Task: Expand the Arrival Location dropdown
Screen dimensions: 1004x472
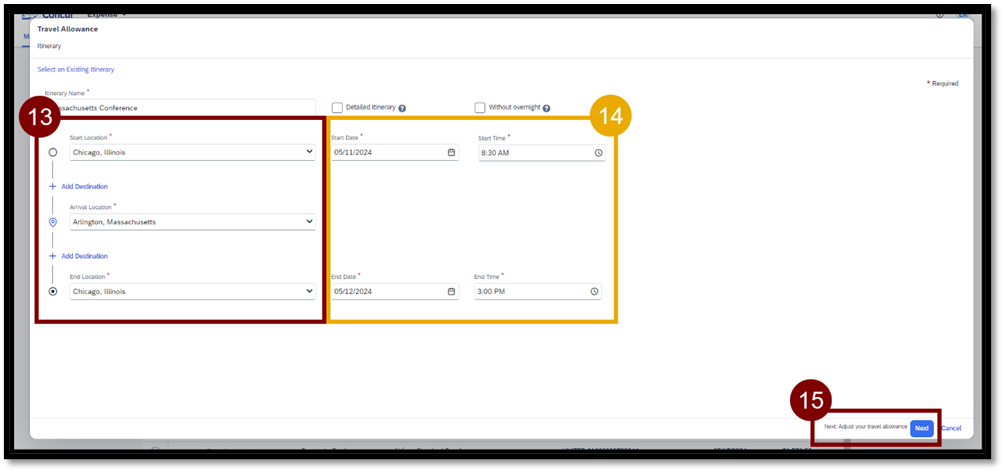Action: (x=309, y=222)
